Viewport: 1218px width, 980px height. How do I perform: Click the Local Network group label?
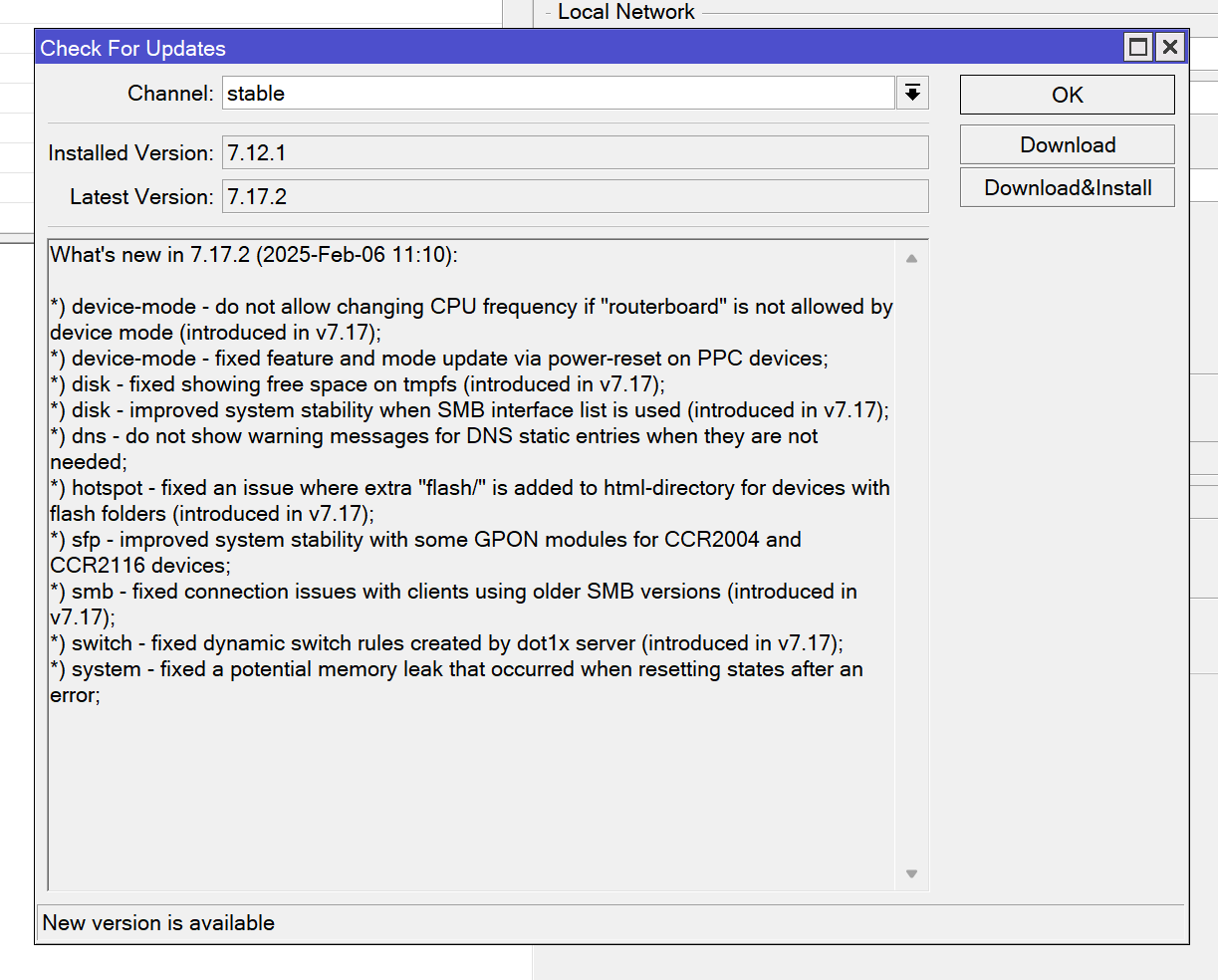(x=625, y=12)
